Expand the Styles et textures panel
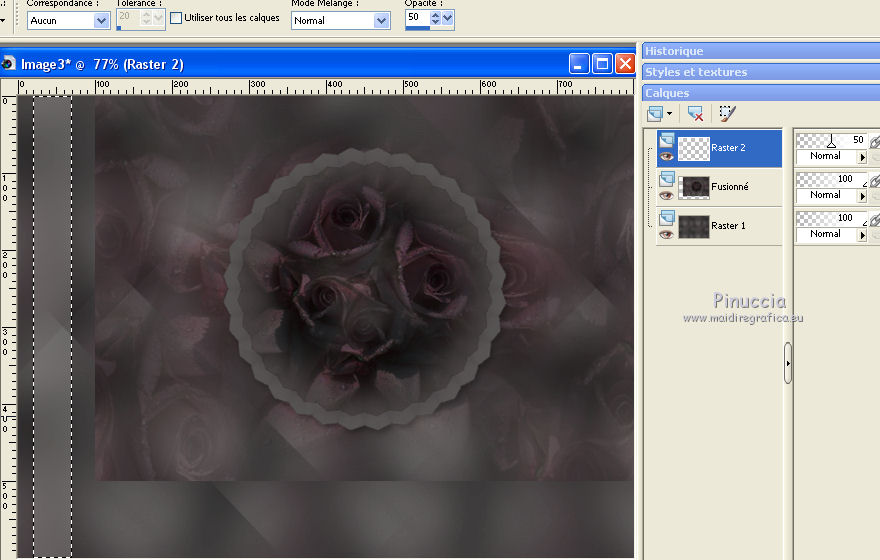The width and height of the screenshot is (880, 560). click(760, 72)
